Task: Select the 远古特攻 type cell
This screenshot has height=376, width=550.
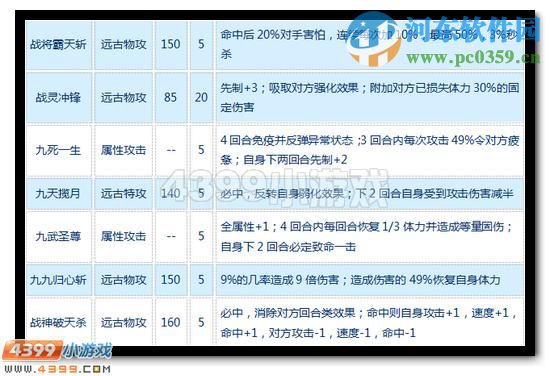Action: point(123,194)
